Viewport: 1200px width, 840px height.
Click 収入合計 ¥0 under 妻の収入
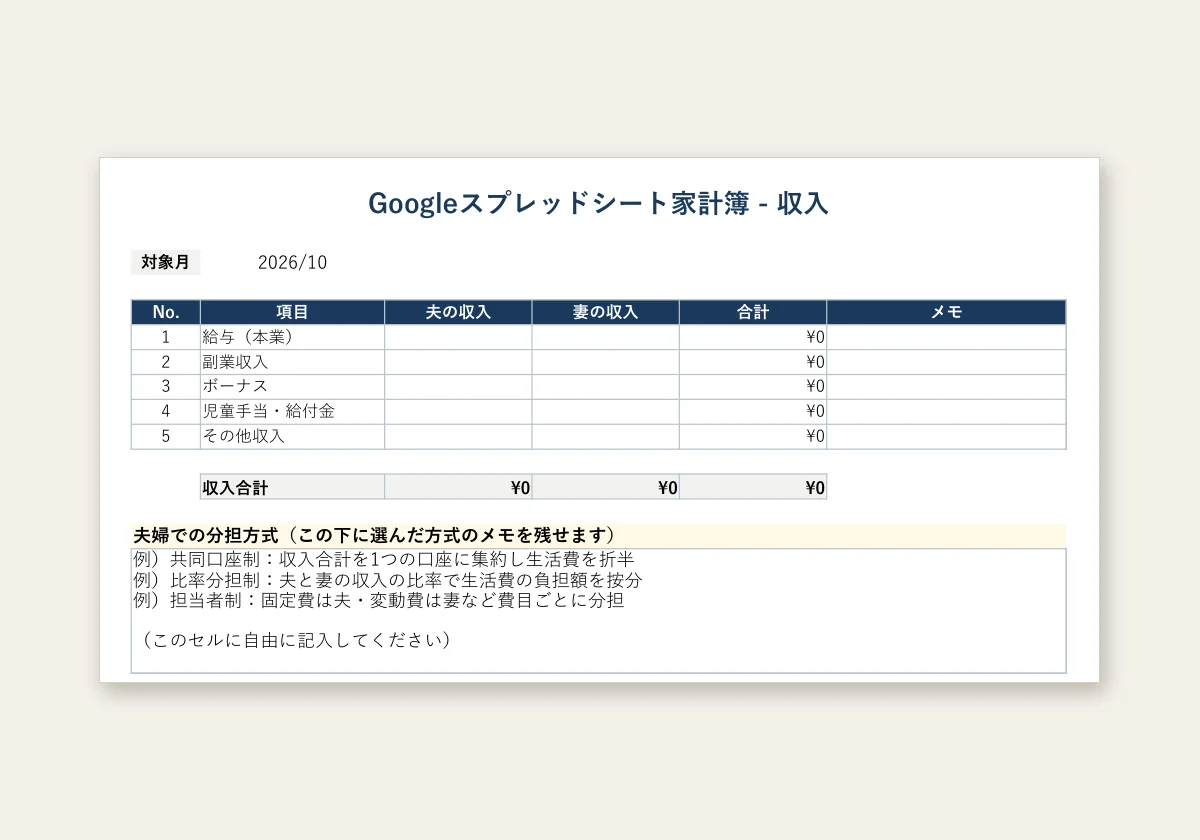(x=605, y=487)
